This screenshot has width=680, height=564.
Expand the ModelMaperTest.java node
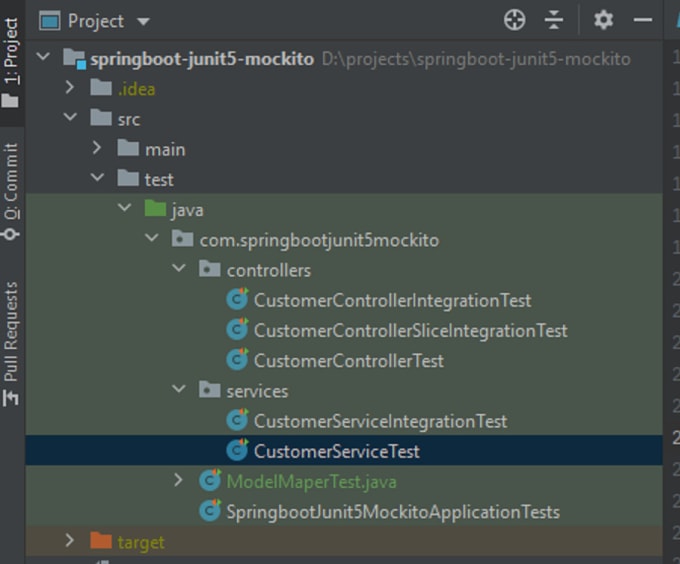178,480
